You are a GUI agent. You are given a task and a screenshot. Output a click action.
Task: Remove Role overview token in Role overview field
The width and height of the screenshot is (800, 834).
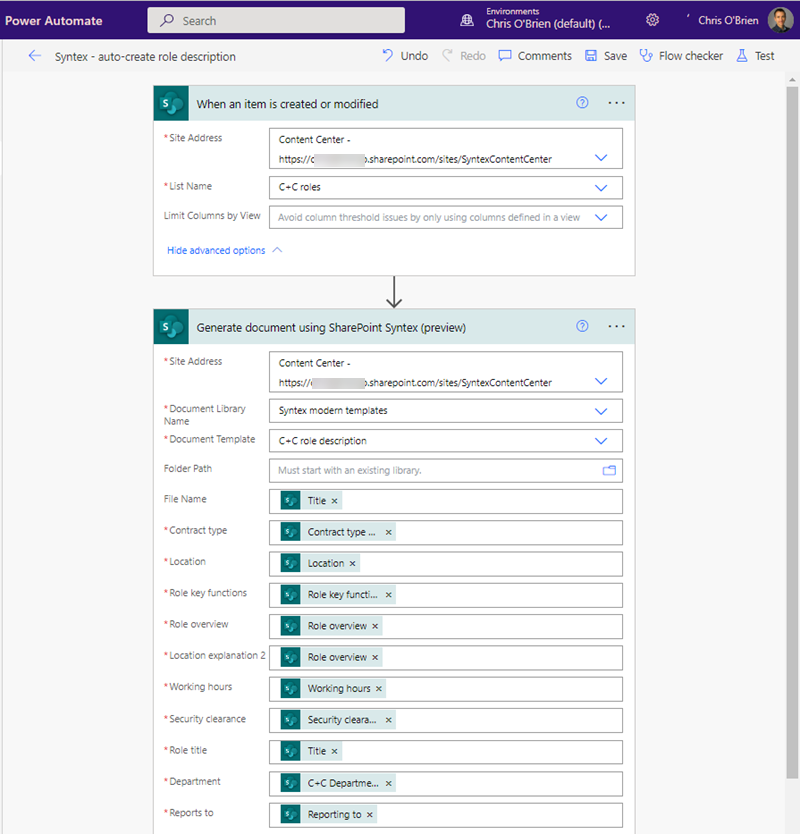click(x=375, y=626)
